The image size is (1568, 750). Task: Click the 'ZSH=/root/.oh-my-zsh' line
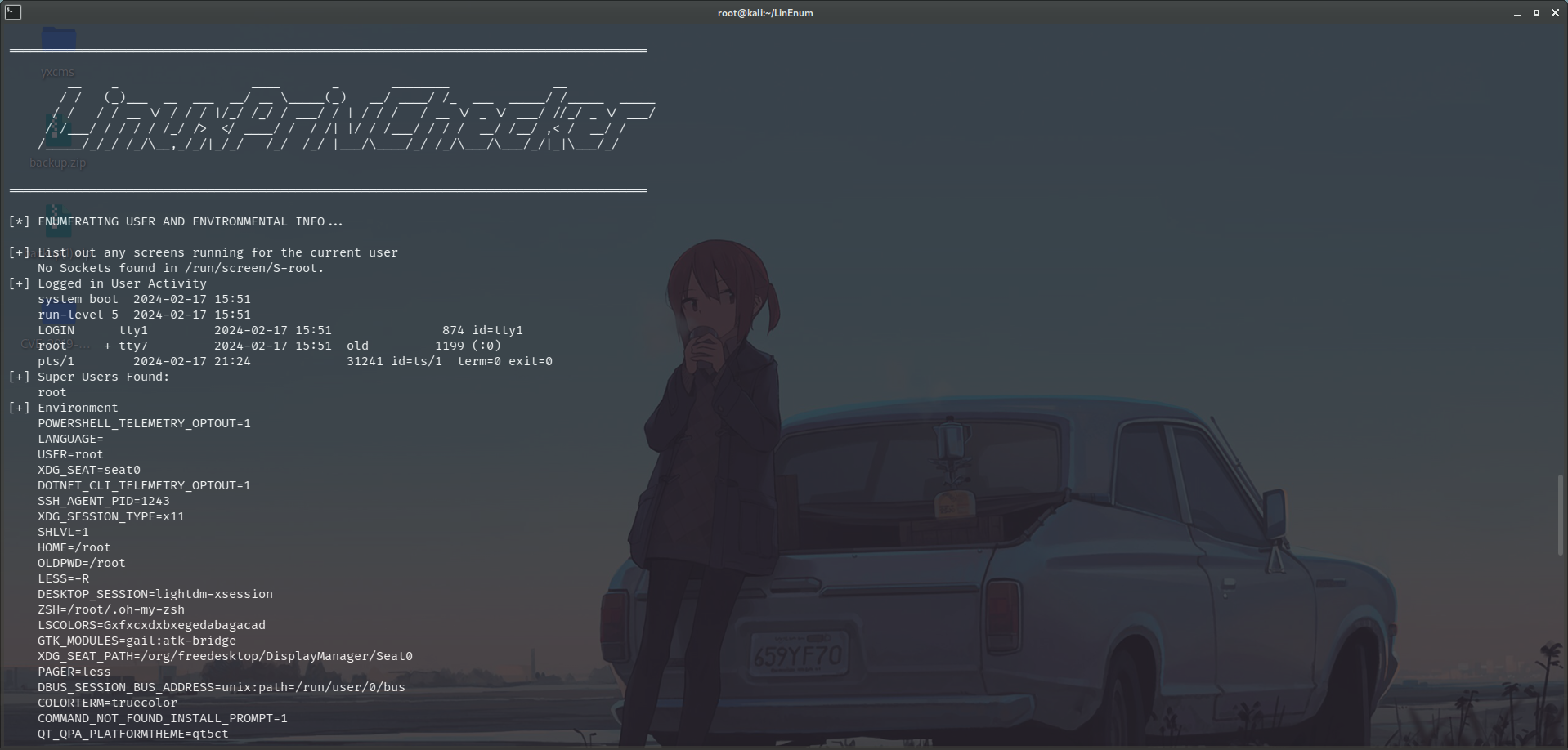111,609
